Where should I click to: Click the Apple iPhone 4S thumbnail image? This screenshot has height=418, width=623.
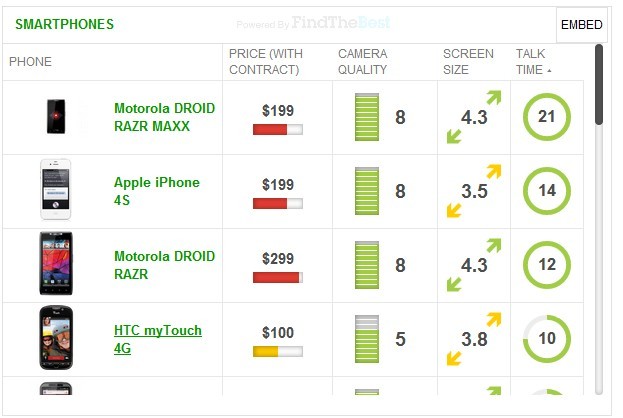pyautogui.click(x=56, y=190)
